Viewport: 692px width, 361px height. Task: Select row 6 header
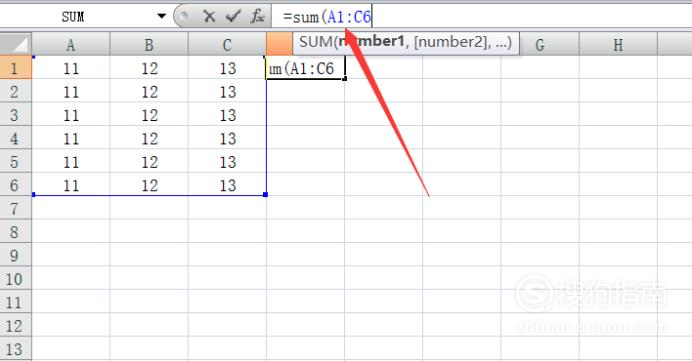point(15,185)
